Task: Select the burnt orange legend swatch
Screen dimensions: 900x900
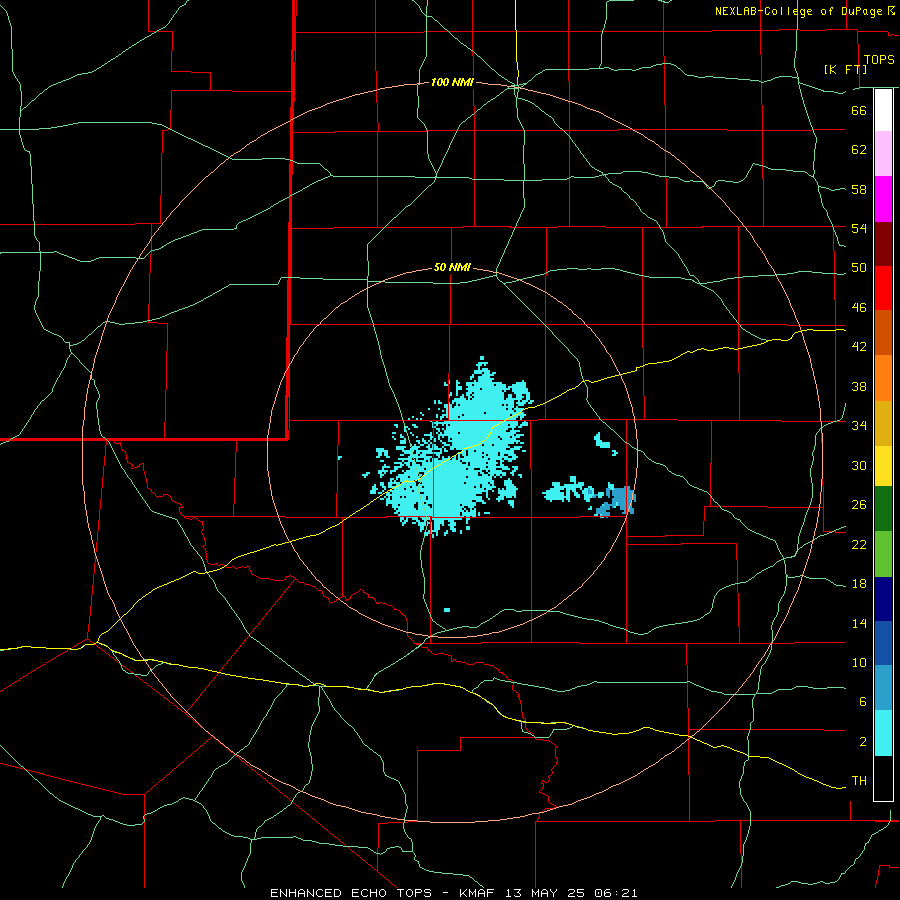Action: pyautogui.click(x=883, y=333)
